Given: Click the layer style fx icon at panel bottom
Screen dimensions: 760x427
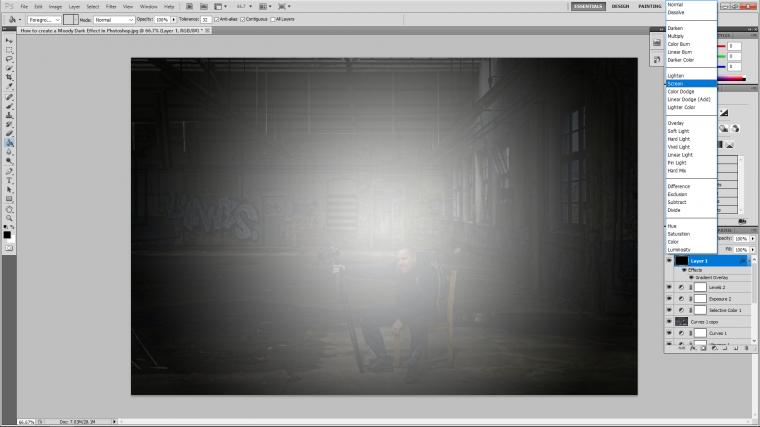Looking at the screenshot, I should (693, 348).
